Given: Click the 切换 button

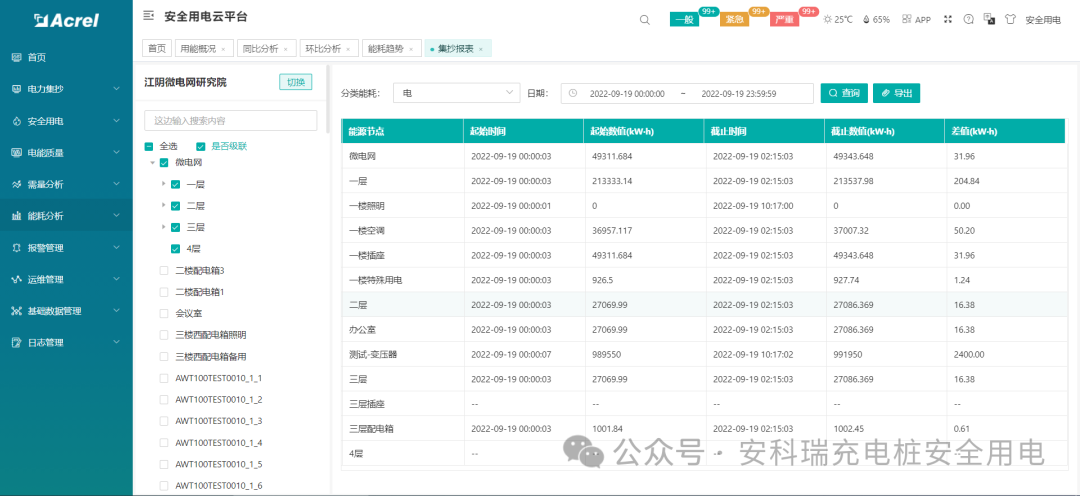Looking at the screenshot, I should pyautogui.click(x=295, y=82).
